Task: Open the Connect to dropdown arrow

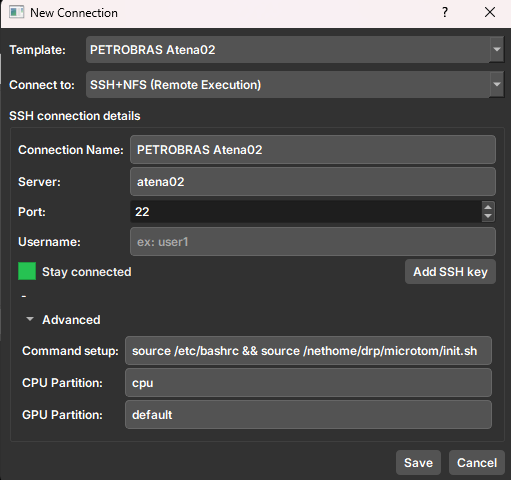Action: coord(497,84)
